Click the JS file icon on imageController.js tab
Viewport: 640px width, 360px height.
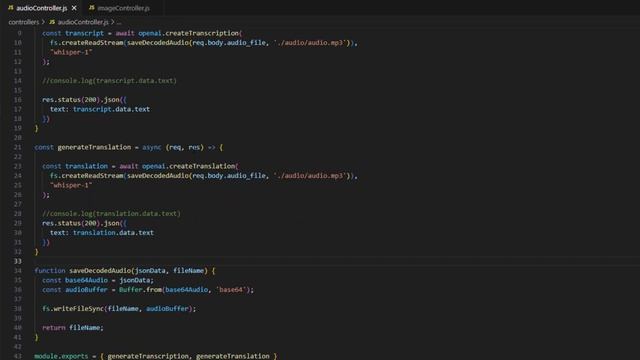tap(92, 8)
